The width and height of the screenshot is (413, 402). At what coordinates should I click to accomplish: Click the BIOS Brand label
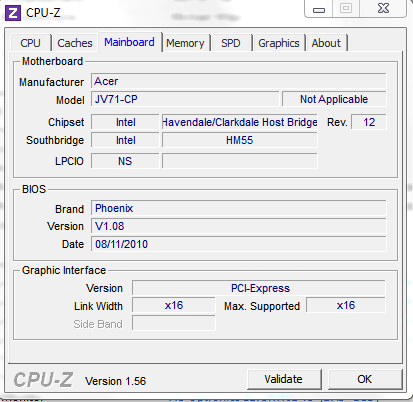pos(69,209)
